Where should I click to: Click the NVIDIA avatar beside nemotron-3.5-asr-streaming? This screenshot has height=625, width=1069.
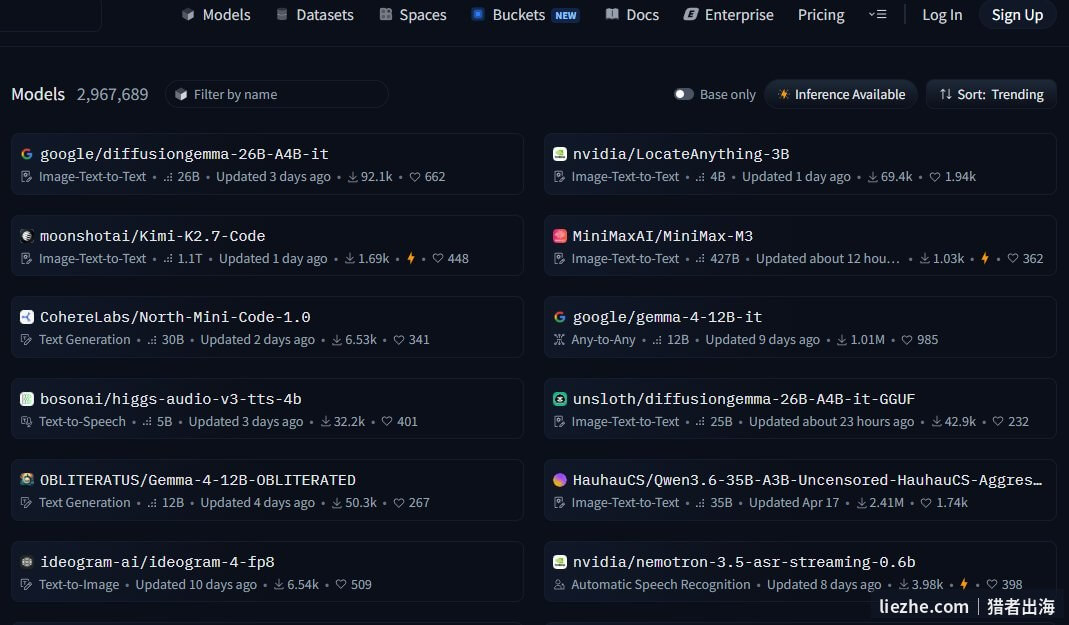(560, 562)
